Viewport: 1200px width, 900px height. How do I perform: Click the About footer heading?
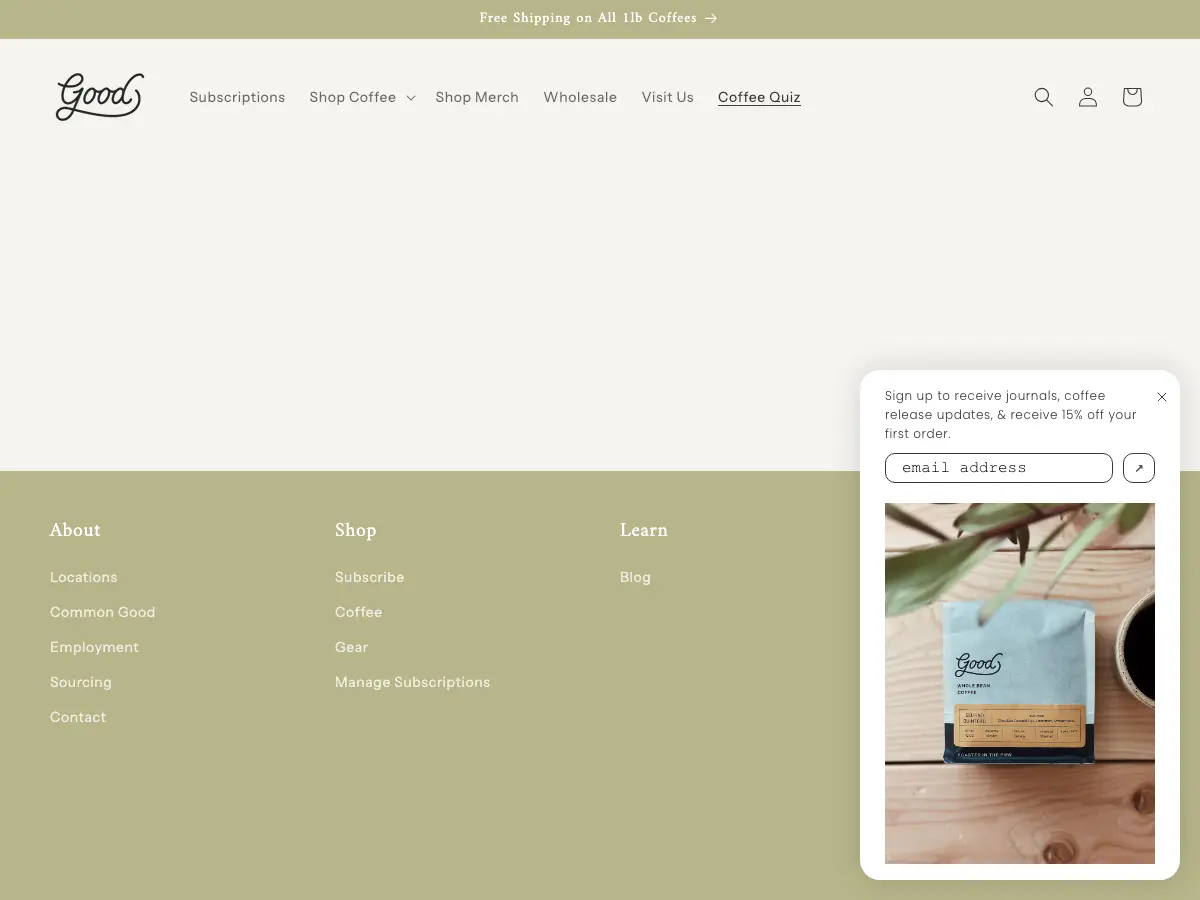tap(75, 530)
